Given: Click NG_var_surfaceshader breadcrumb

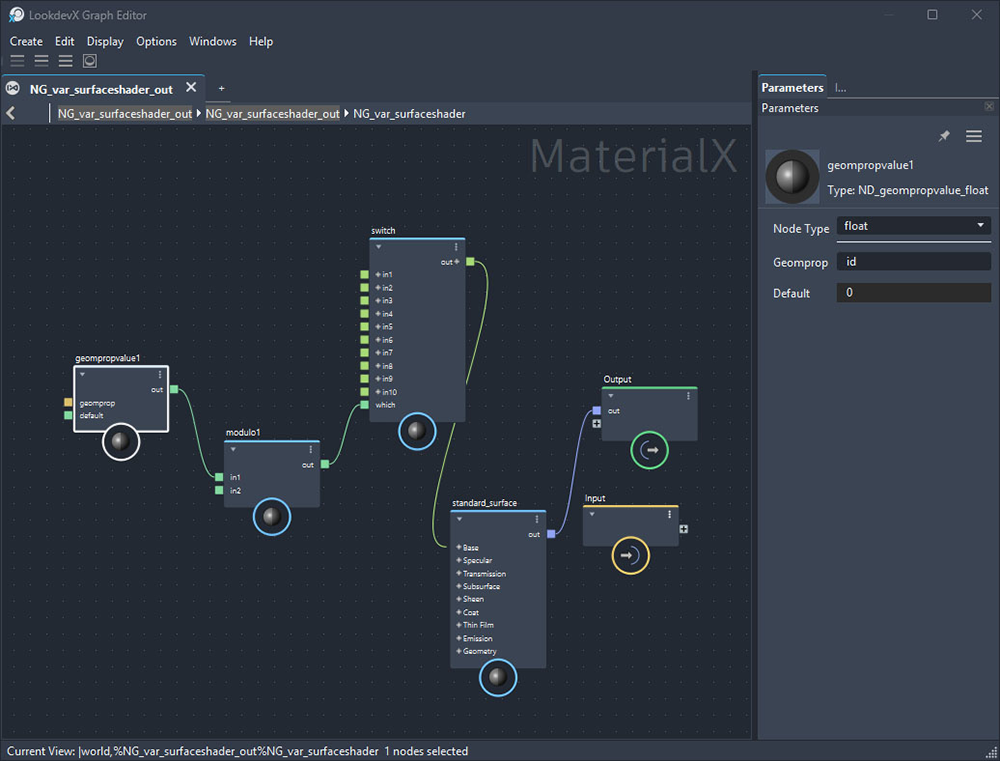Looking at the screenshot, I should pyautogui.click(x=409, y=114).
